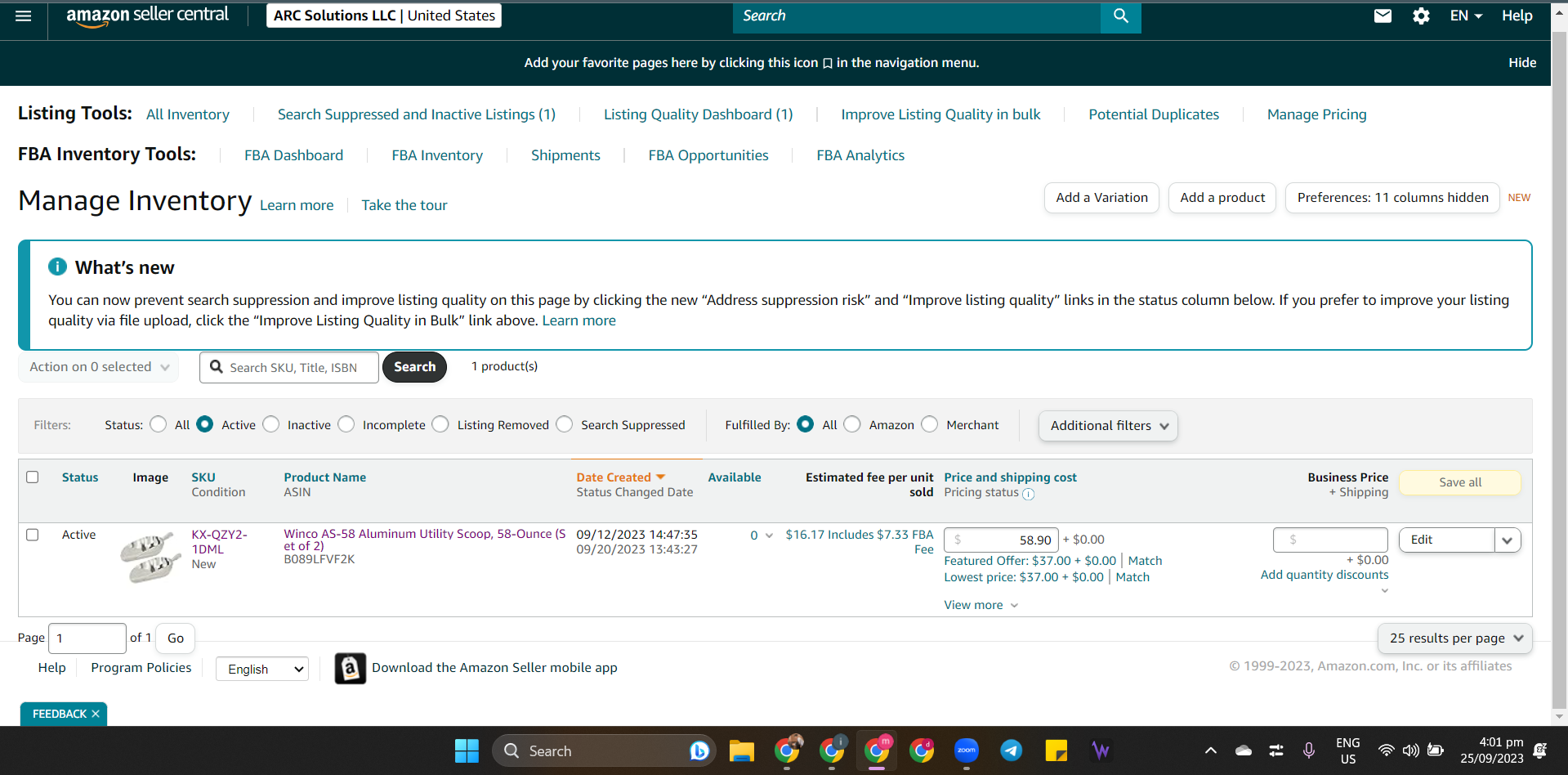The image size is (1568, 775).
Task: Click the SKU search input field
Action: point(289,368)
